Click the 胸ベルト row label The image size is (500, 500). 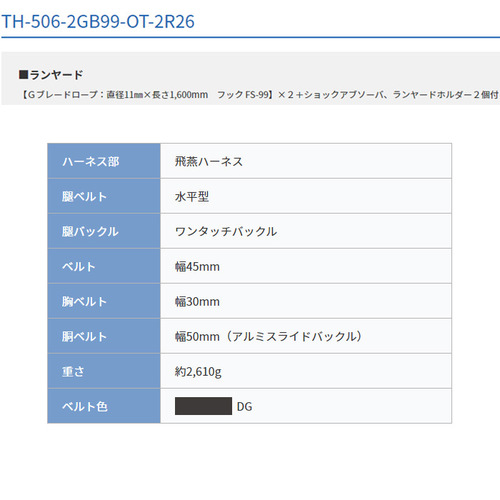pyautogui.click(x=84, y=302)
